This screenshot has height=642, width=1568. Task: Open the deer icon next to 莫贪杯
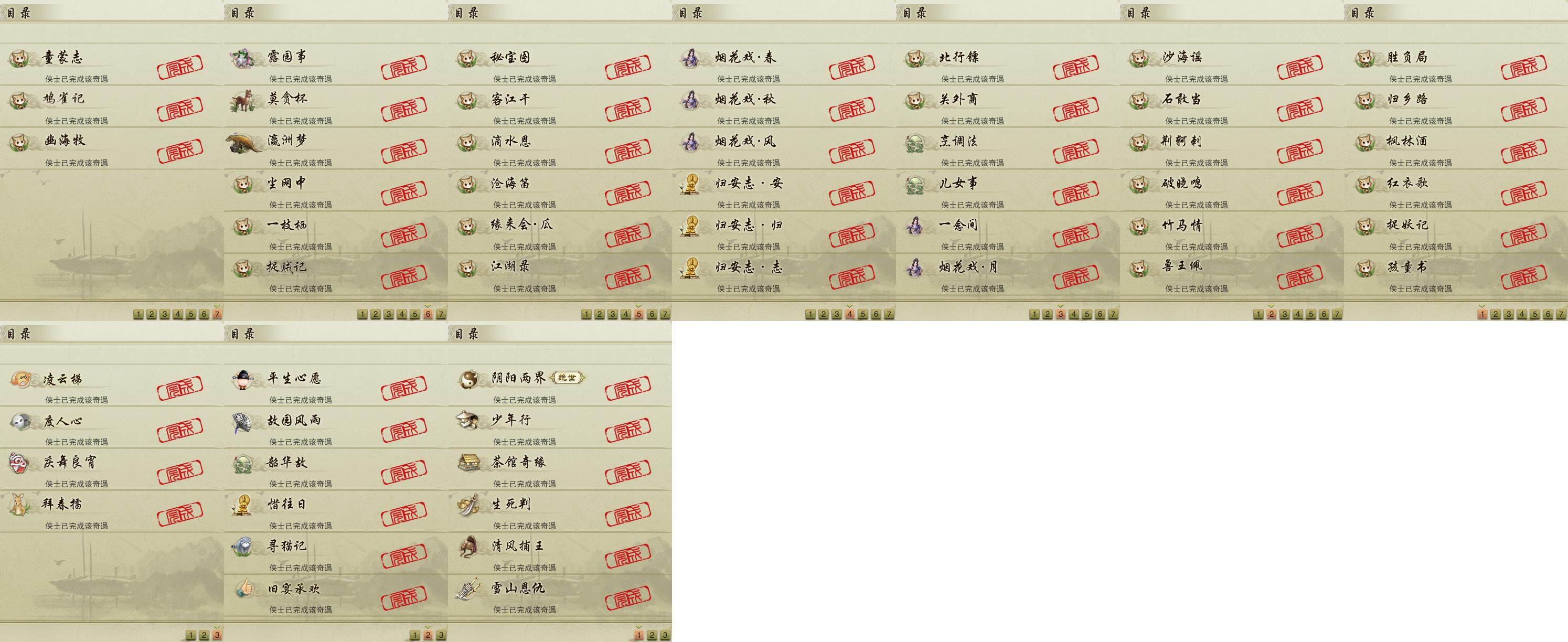coord(243,100)
